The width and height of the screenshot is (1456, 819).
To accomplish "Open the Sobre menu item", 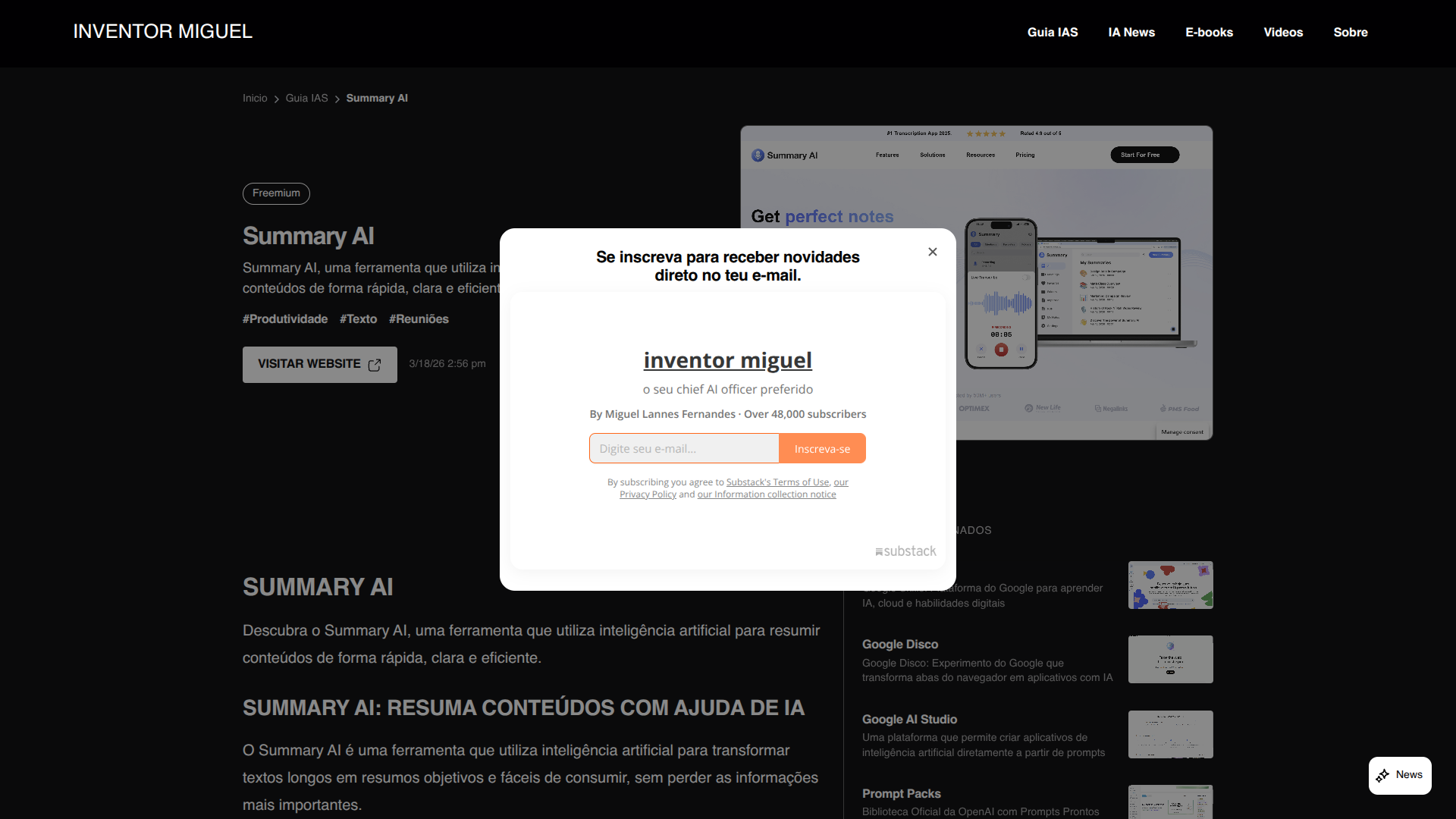I will [x=1350, y=33].
